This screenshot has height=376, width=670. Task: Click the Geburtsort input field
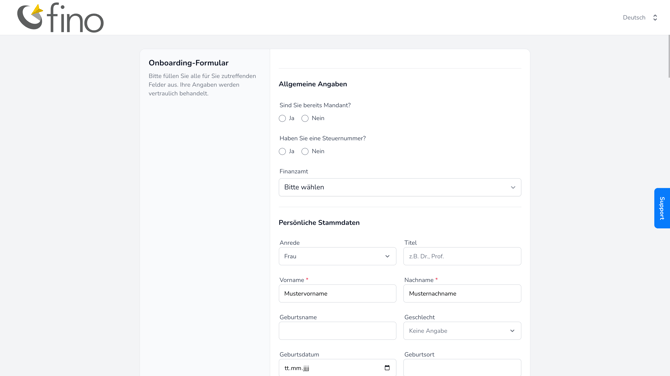point(462,367)
